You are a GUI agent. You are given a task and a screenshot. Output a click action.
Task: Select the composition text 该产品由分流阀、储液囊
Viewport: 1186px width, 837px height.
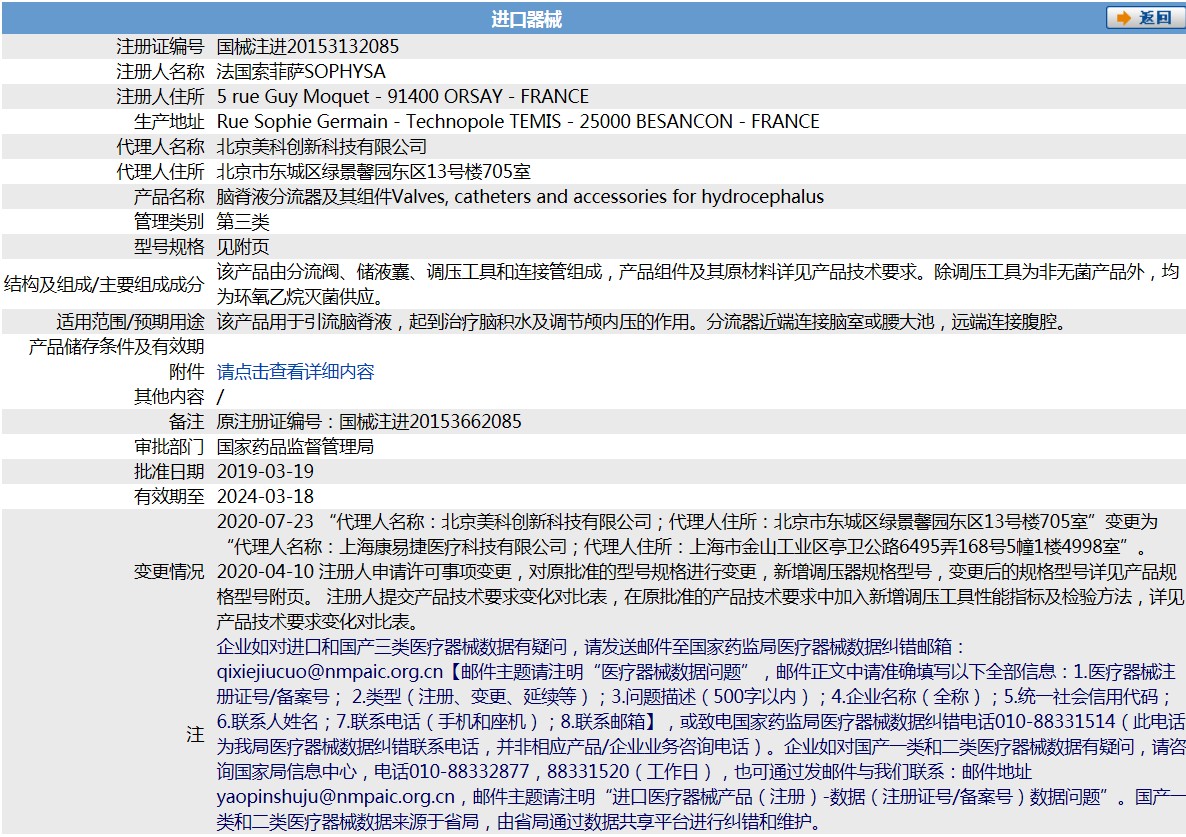[698, 284]
